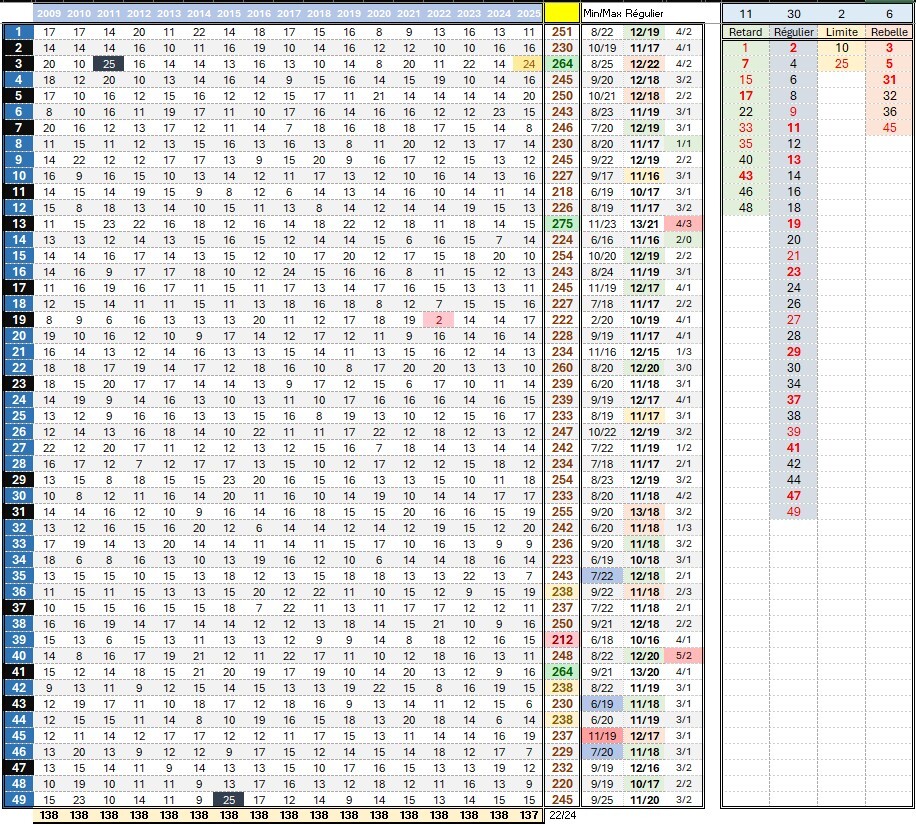
Task: Select the yellow highlighted 24 in row 3
Action: (527, 64)
